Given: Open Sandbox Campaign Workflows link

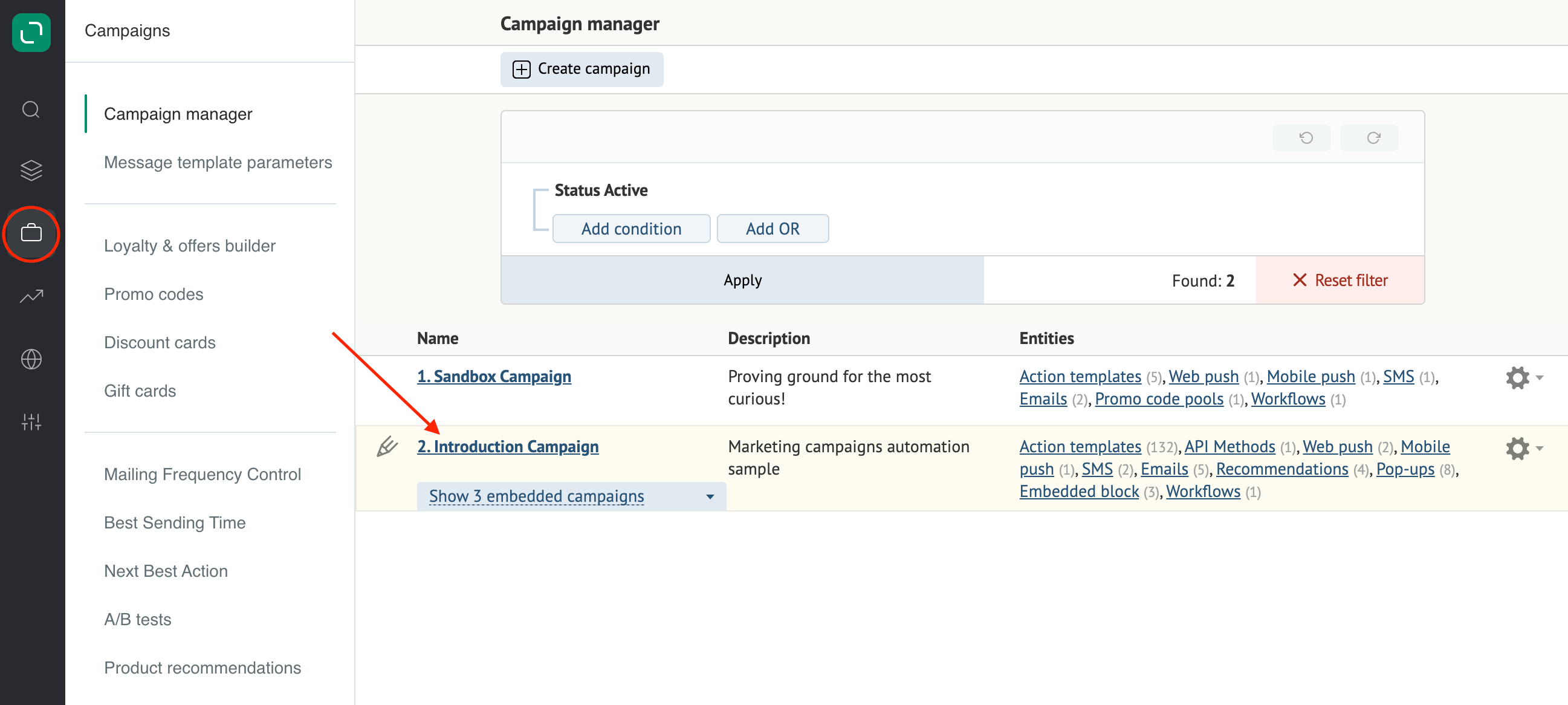Looking at the screenshot, I should point(1288,399).
